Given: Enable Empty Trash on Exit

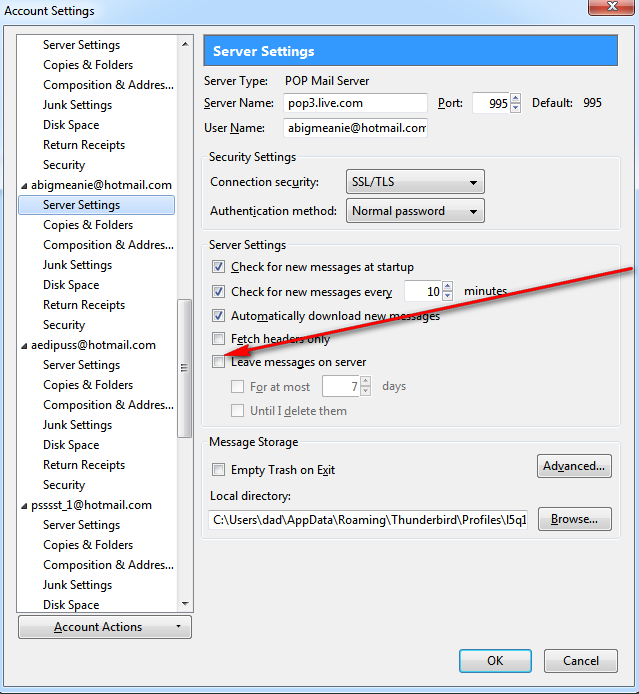Looking at the screenshot, I should [218, 470].
